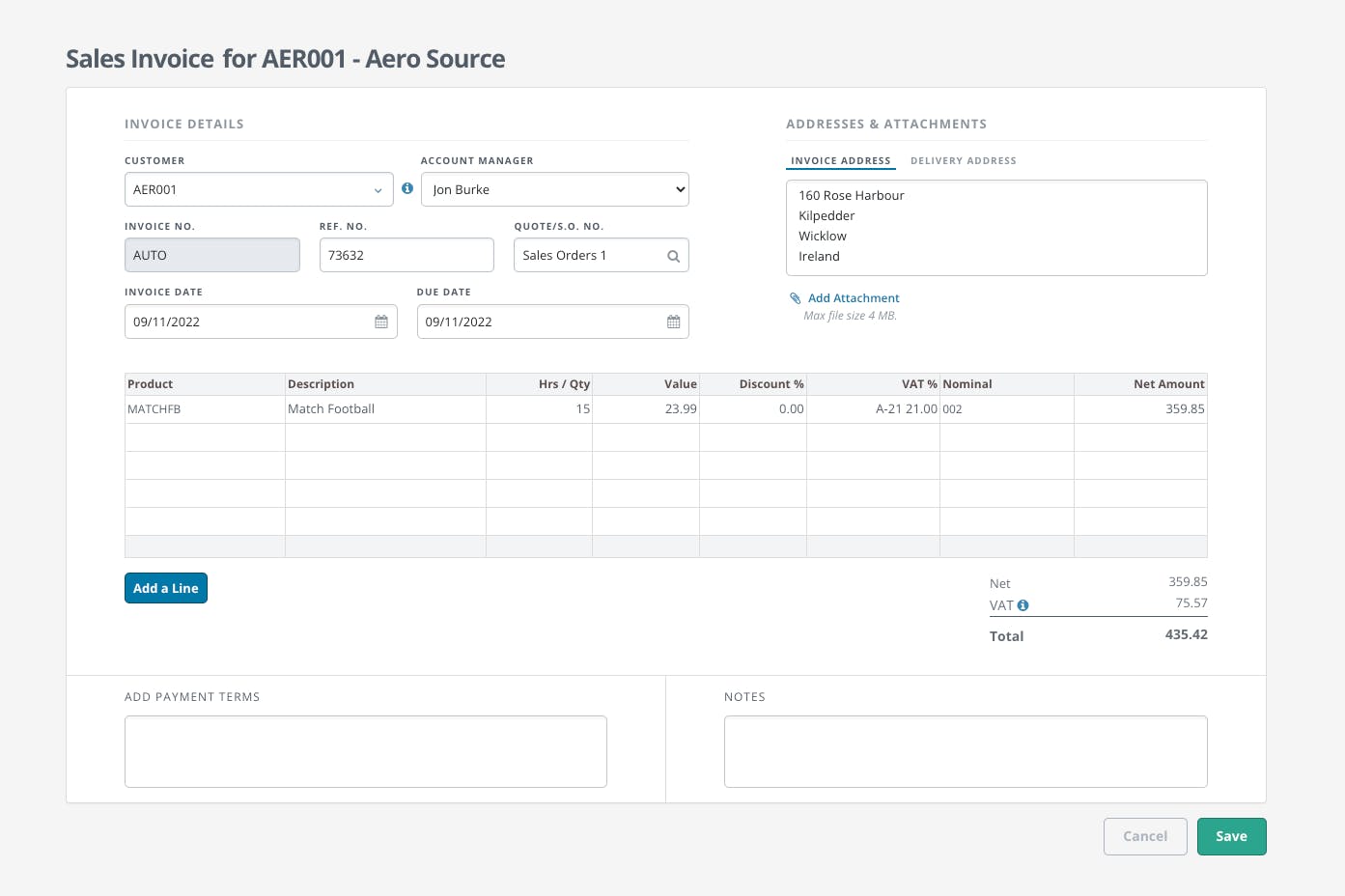Select the value cell showing 23.99
1345x896 pixels.
646,409
